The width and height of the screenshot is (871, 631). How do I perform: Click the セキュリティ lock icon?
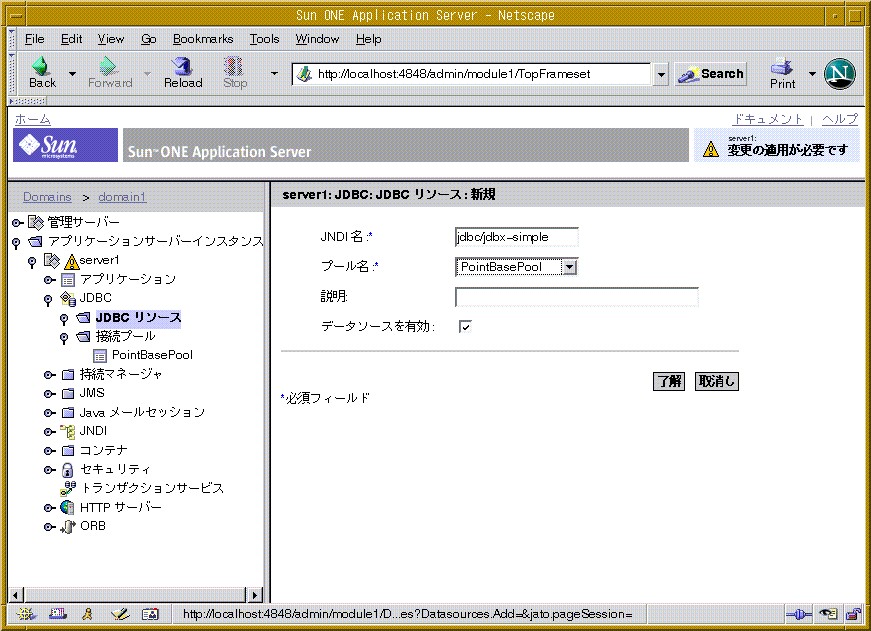click(x=67, y=470)
